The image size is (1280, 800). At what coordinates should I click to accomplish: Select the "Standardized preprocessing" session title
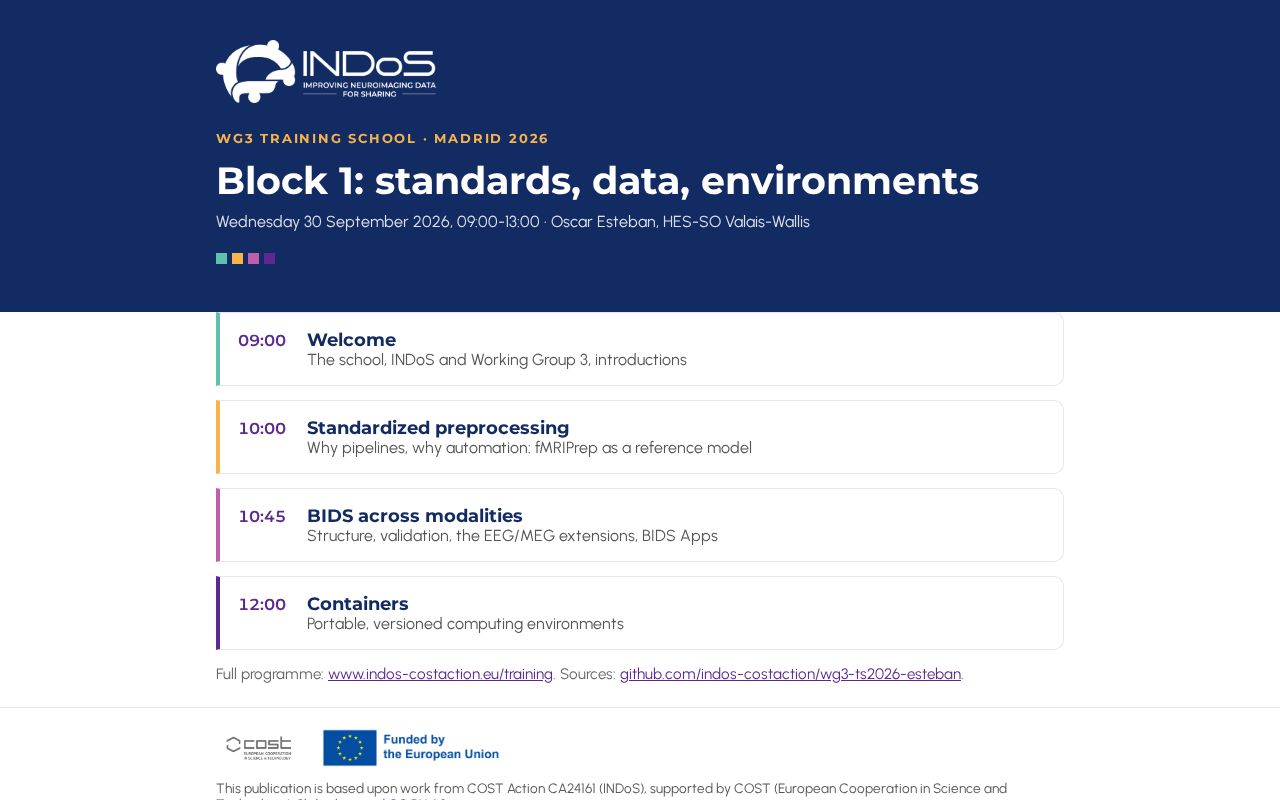pos(438,428)
